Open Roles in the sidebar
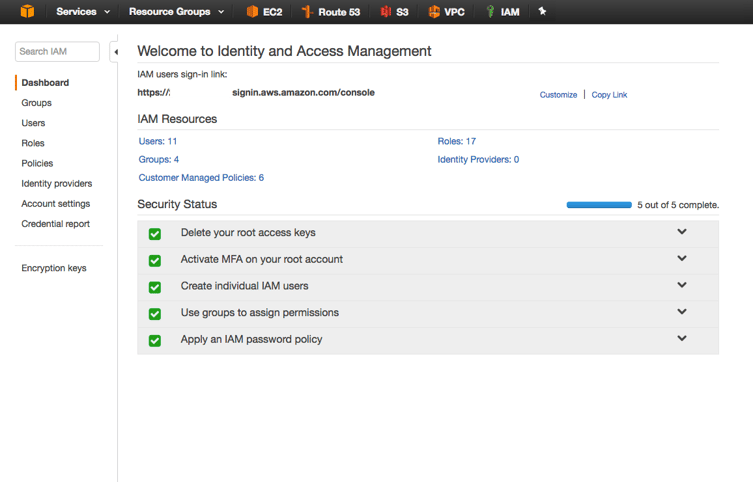The image size is (753, 482). [x=33, y=143]
